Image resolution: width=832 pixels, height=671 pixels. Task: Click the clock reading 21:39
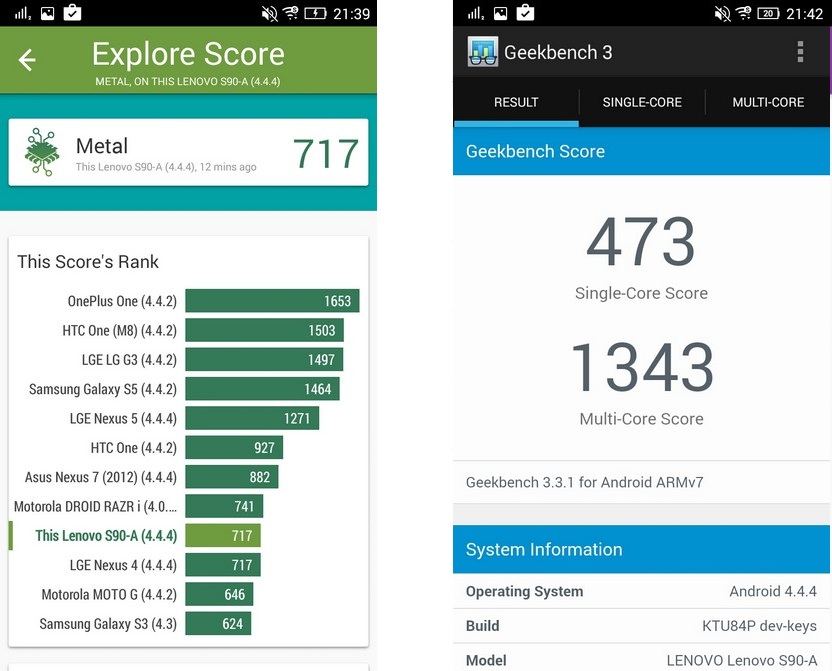(351, 13)
